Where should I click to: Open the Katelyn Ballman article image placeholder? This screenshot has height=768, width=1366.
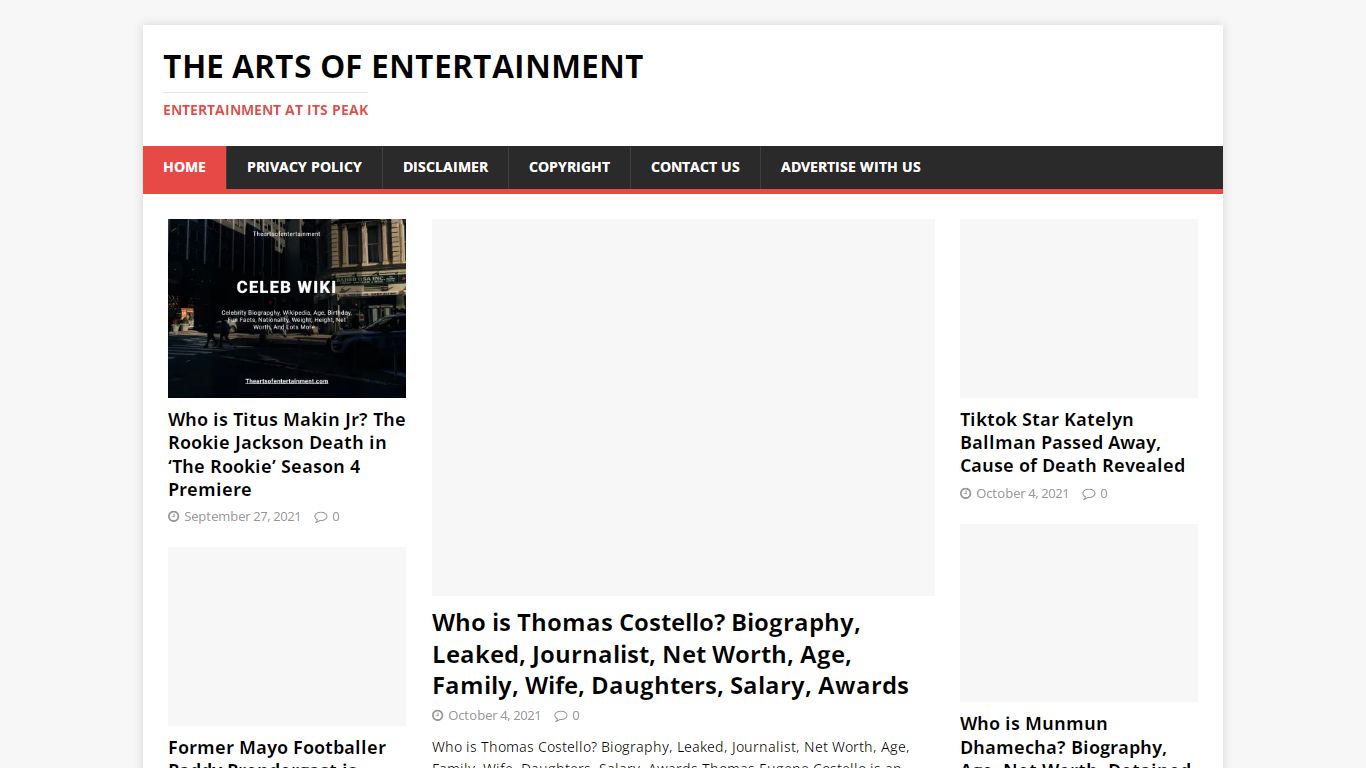point(1079,308)
